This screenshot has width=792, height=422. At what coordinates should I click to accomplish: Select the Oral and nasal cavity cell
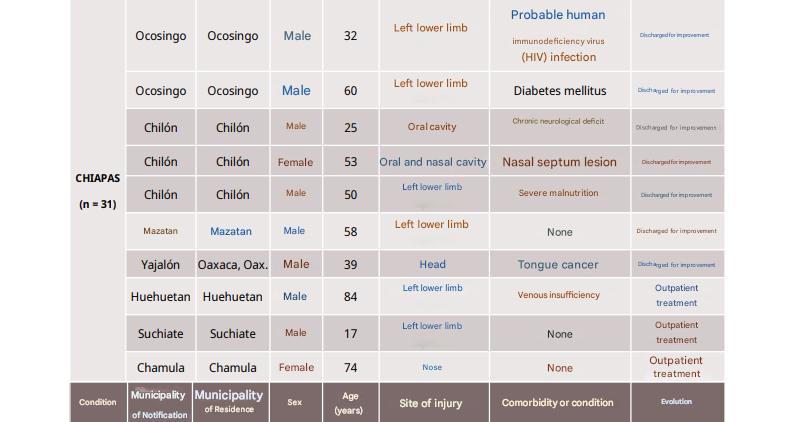tap(433, 162)
